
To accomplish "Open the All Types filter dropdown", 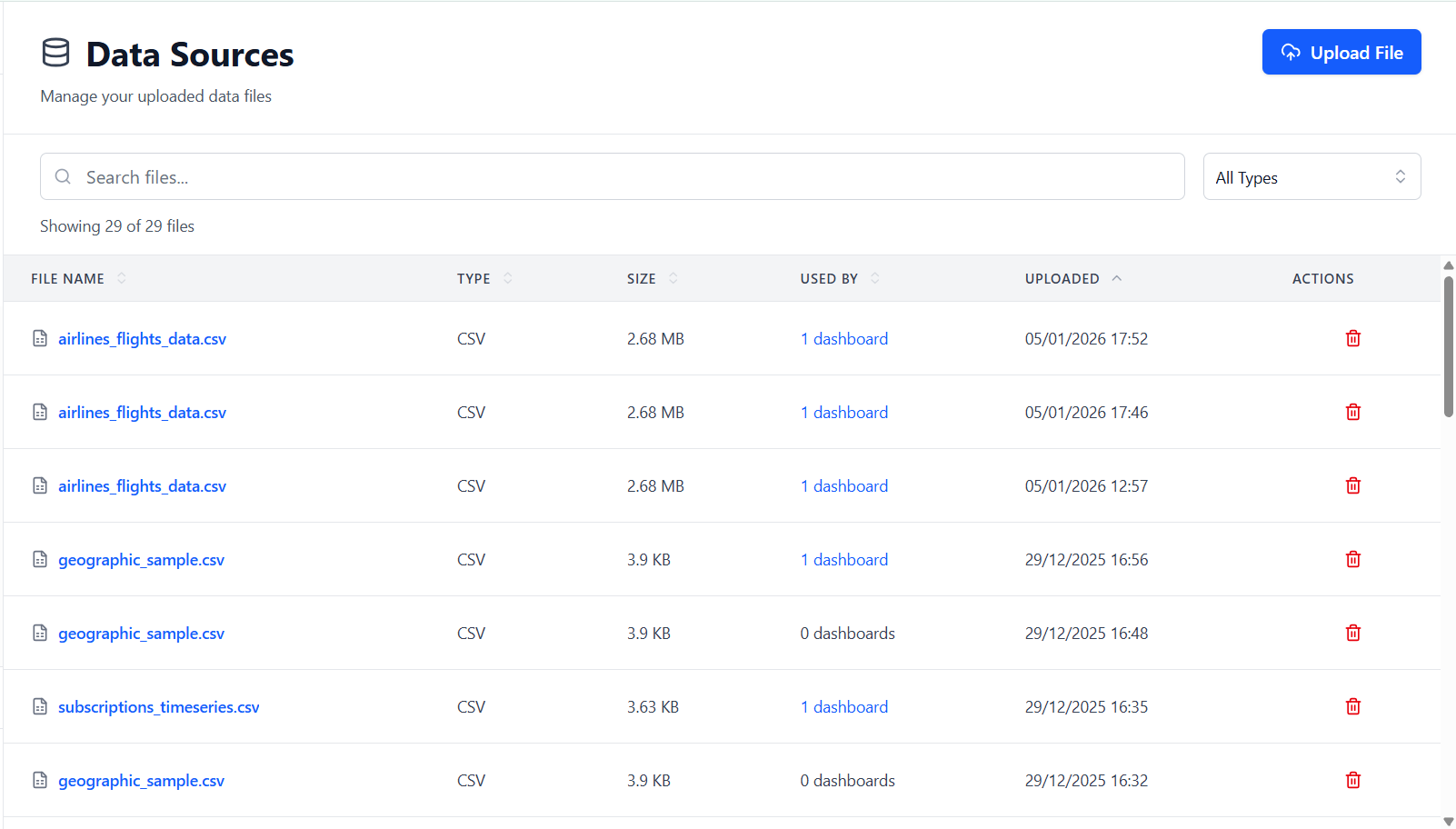I will click(x=1311, y=177).
